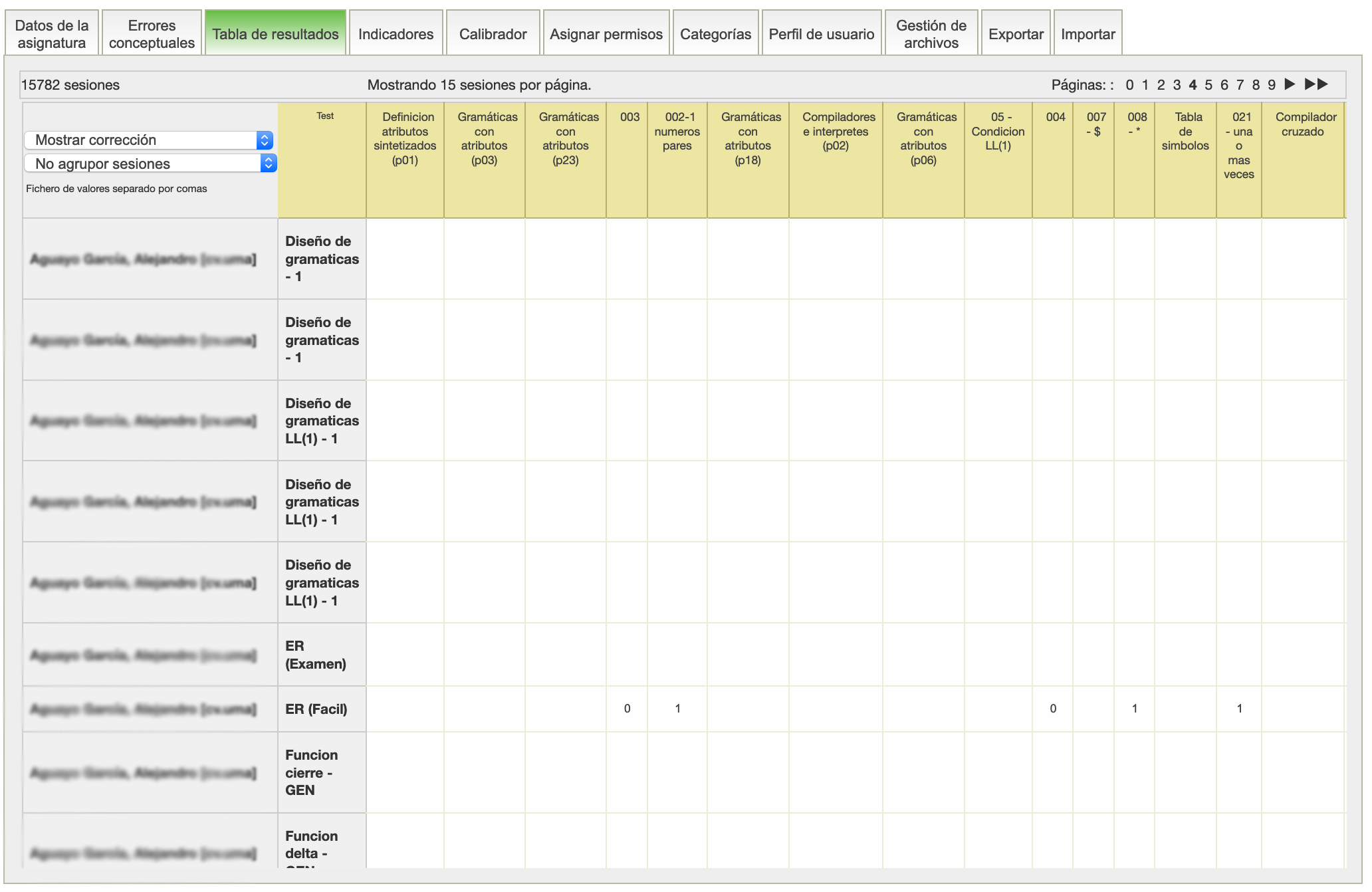1372x892 pixels.
Task: Go to results page 9
Action: (x=1271, y=85)
